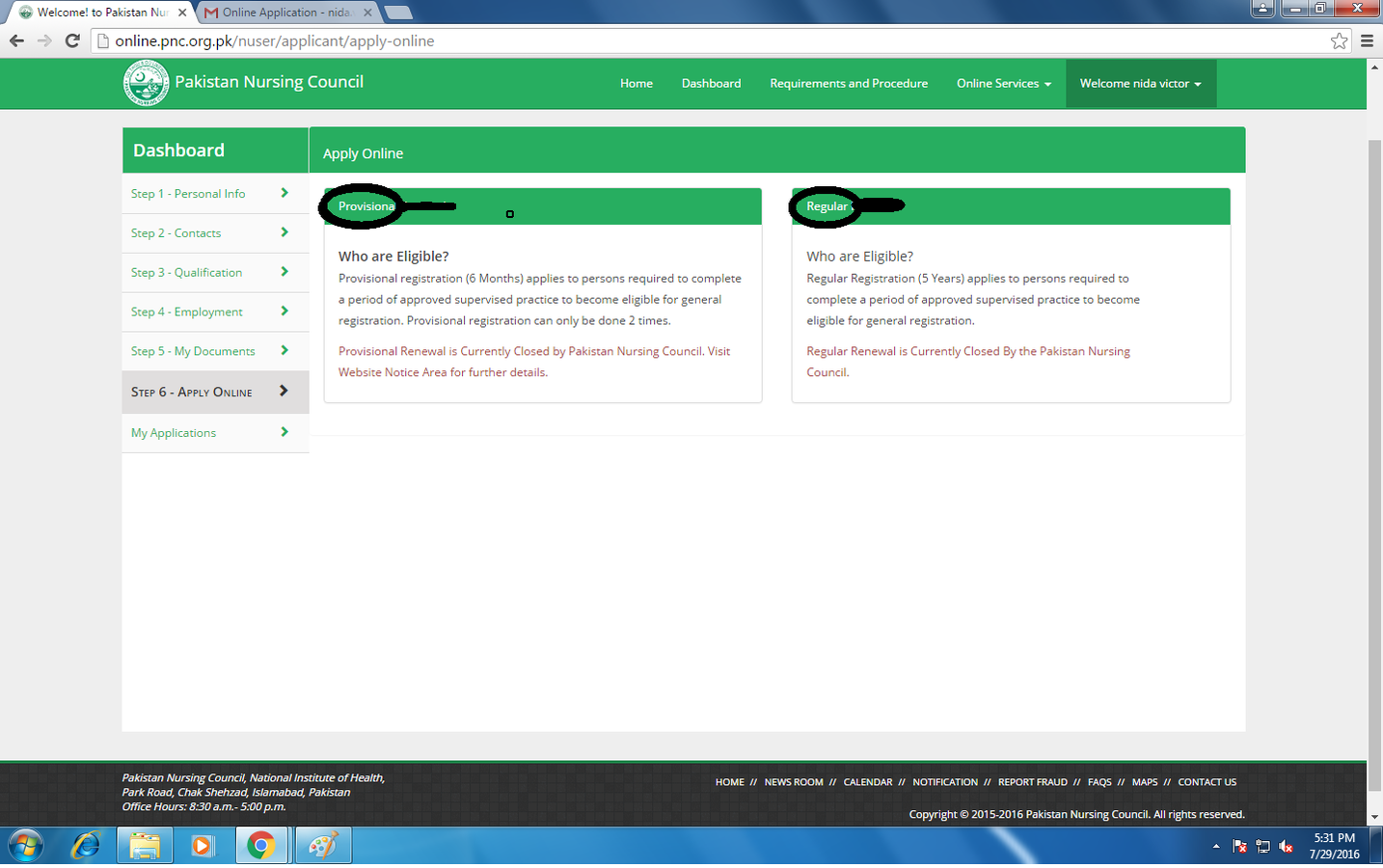Click the network tray icon
Image resolution: width=1383 pixels, height=868 pixels.
coord(1262,847)
